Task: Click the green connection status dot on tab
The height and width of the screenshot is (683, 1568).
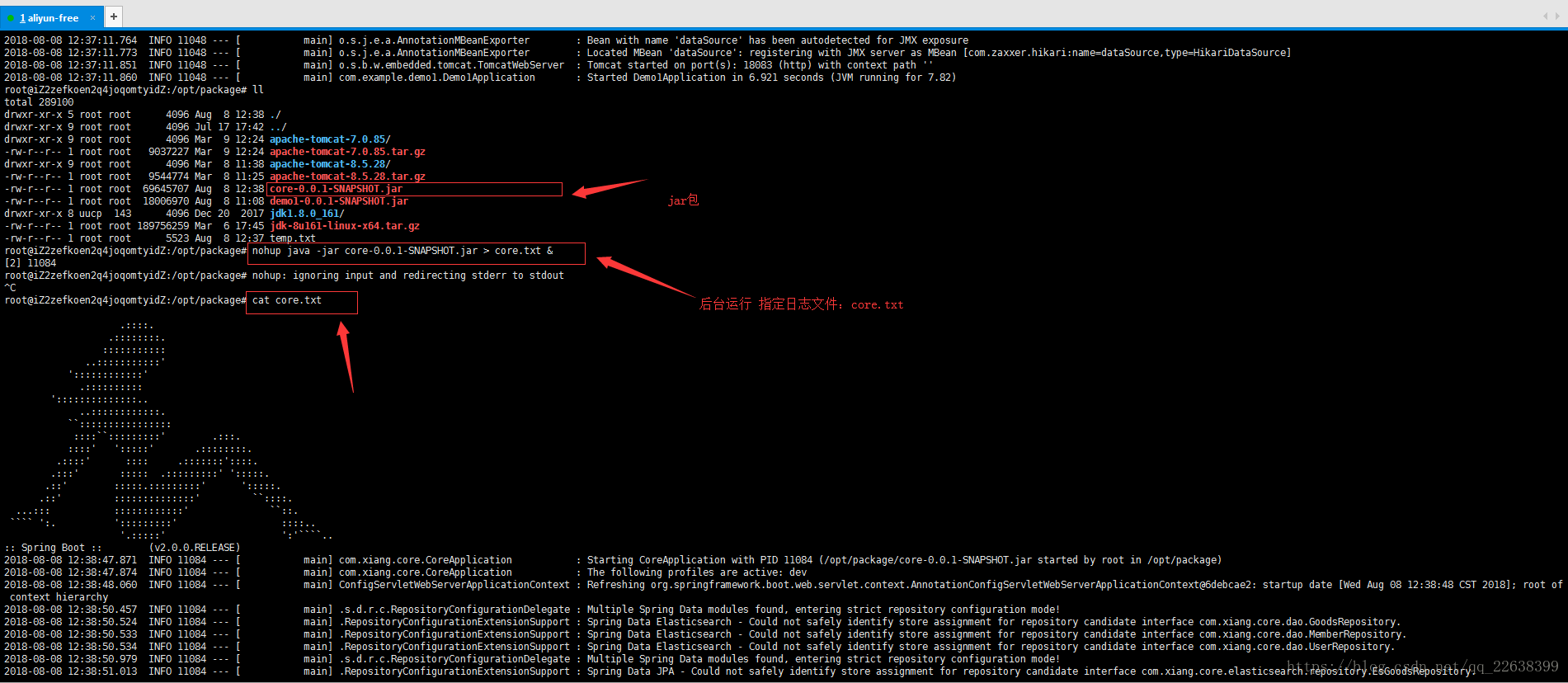Action: (12, 18)
